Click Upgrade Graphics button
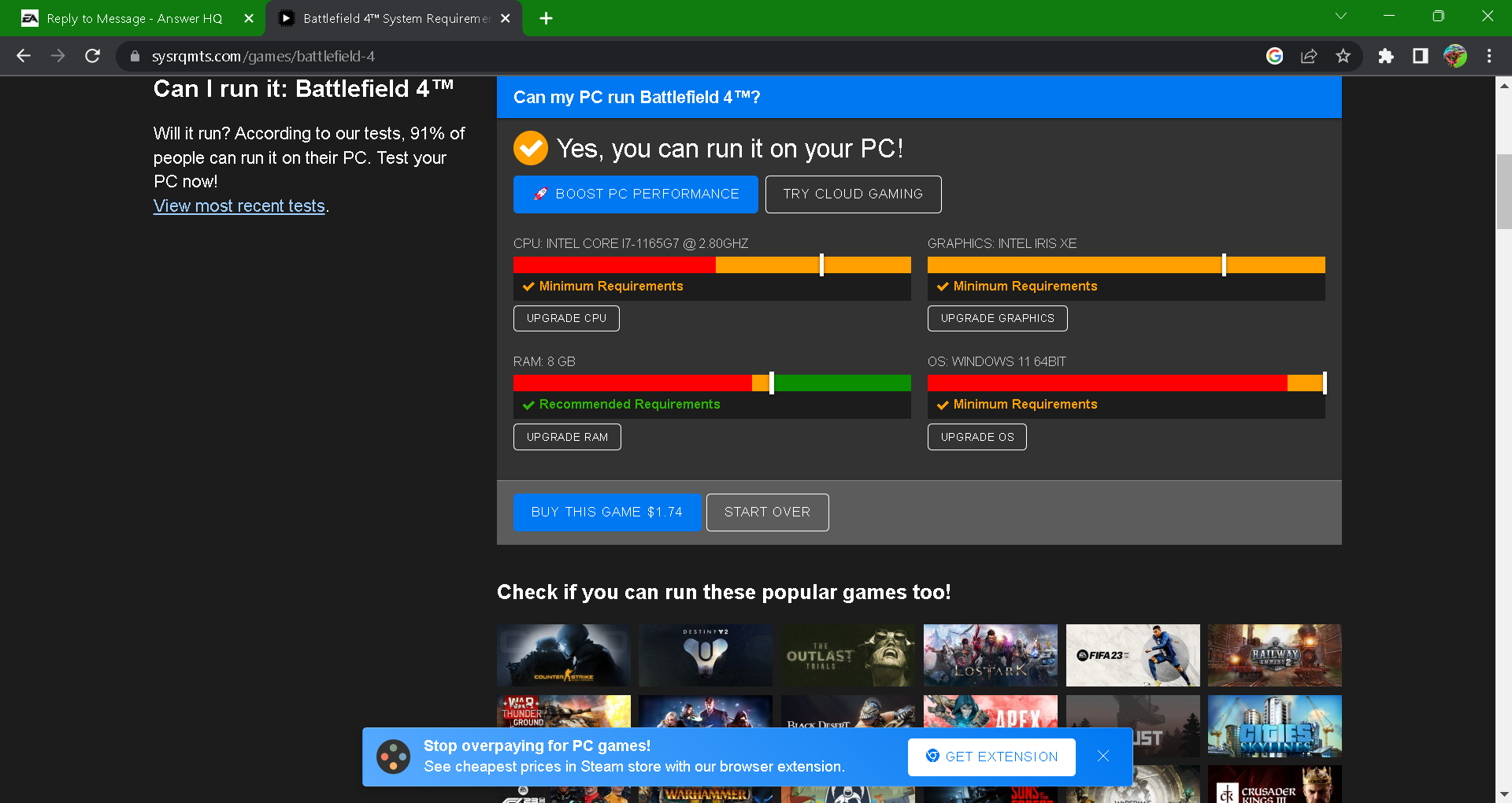Viewport: 1512px width, 803px height. click(x=997, y=318)
